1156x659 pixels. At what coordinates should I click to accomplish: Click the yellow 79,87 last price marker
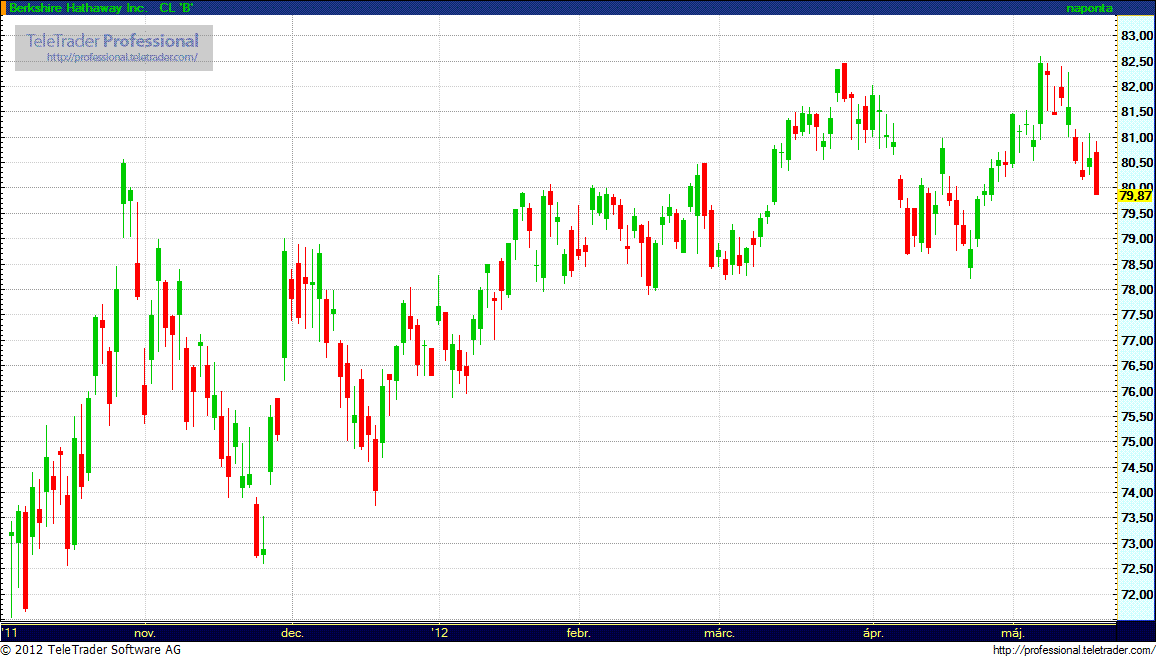[x=1135, y=195]
